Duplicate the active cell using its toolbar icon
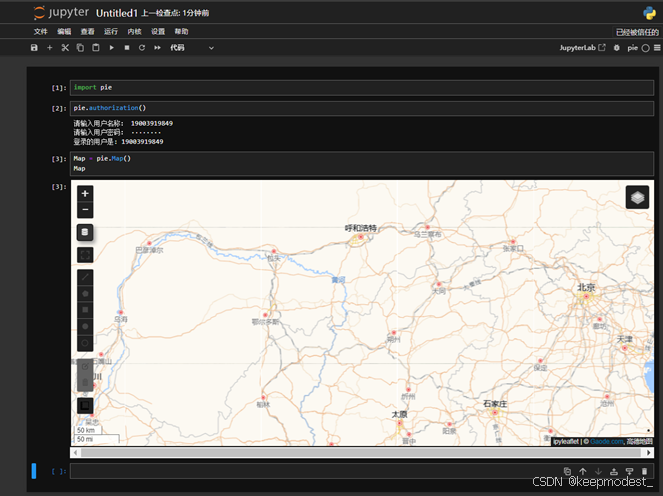Screen dimensions: 663x496 click(x=567, y=471)
